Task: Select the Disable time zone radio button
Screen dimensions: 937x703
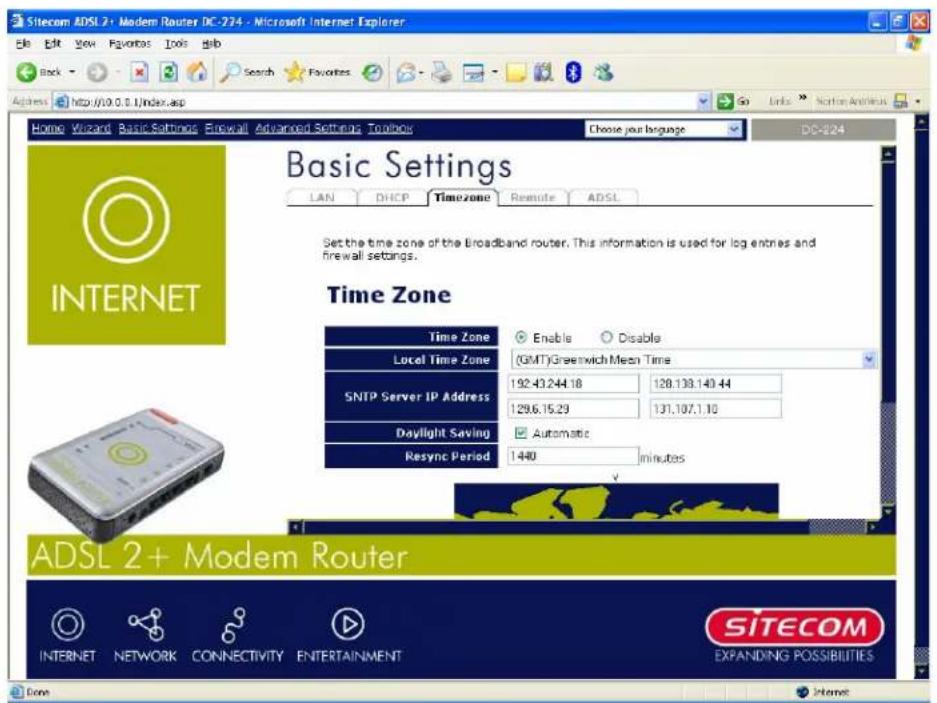Action: 606,337
